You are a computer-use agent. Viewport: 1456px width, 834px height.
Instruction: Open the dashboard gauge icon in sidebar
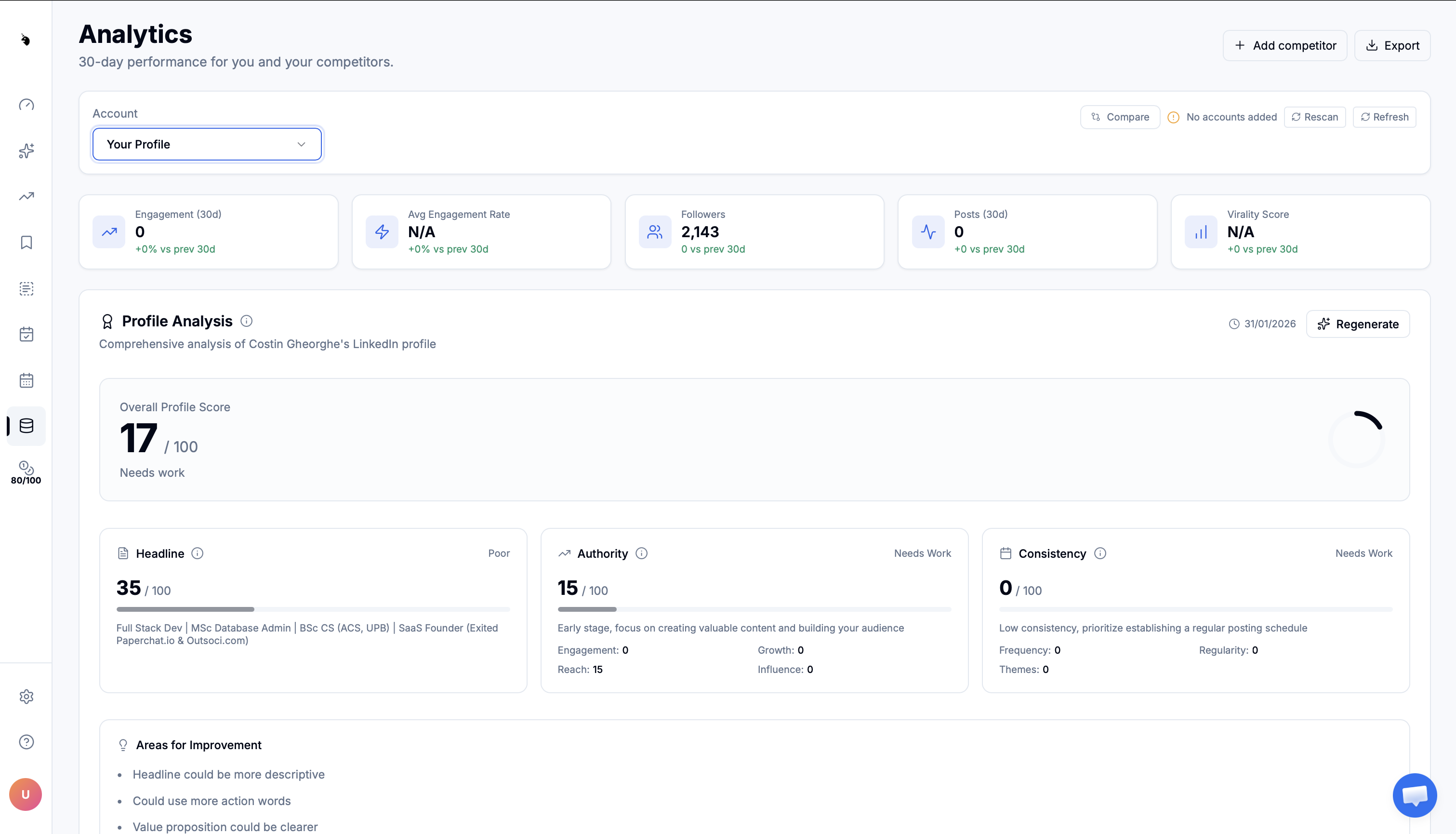pyautogui.click(x=26, y=105)
